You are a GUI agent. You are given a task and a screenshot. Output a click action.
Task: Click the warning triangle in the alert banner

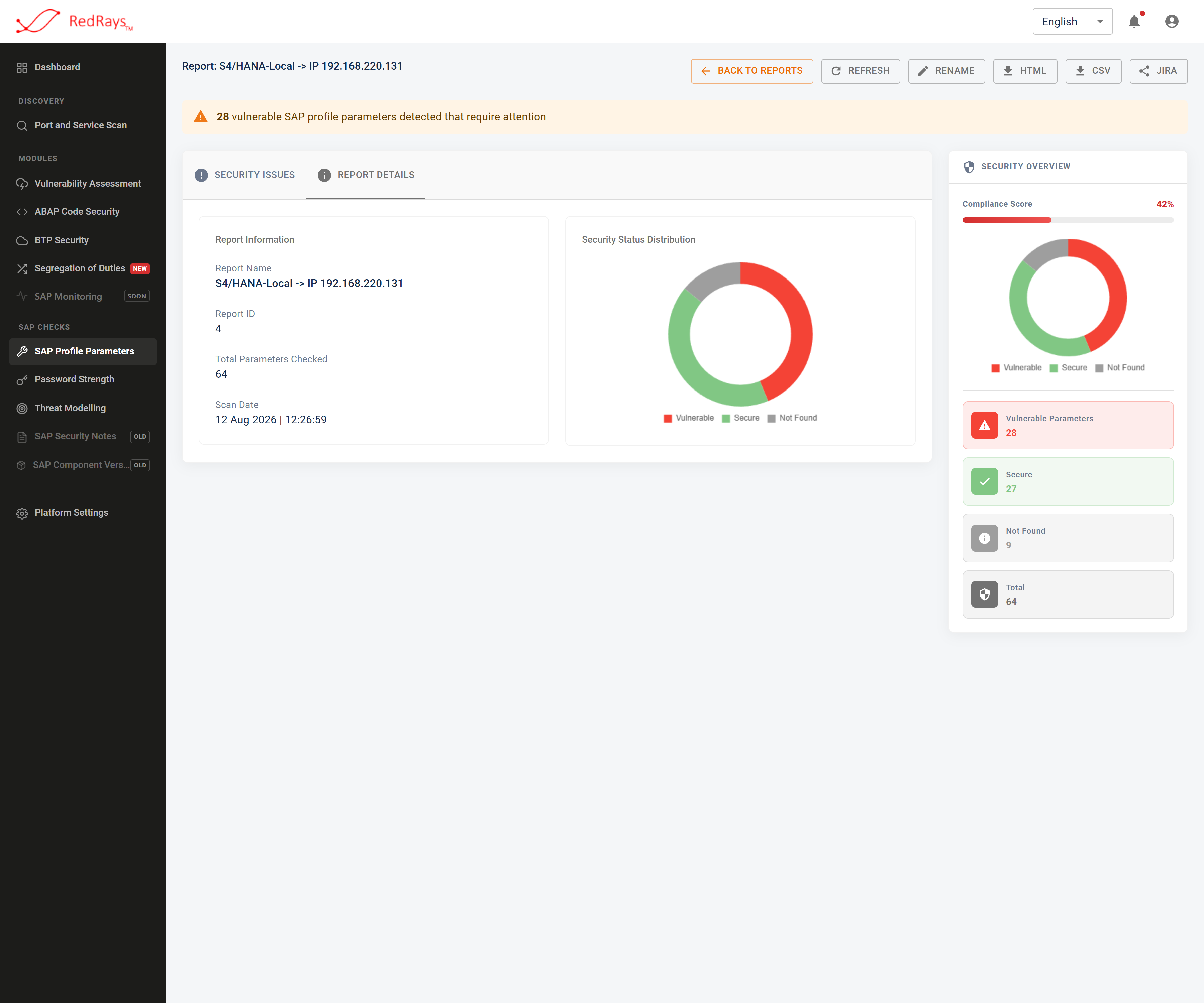click(x=200, y=117)
